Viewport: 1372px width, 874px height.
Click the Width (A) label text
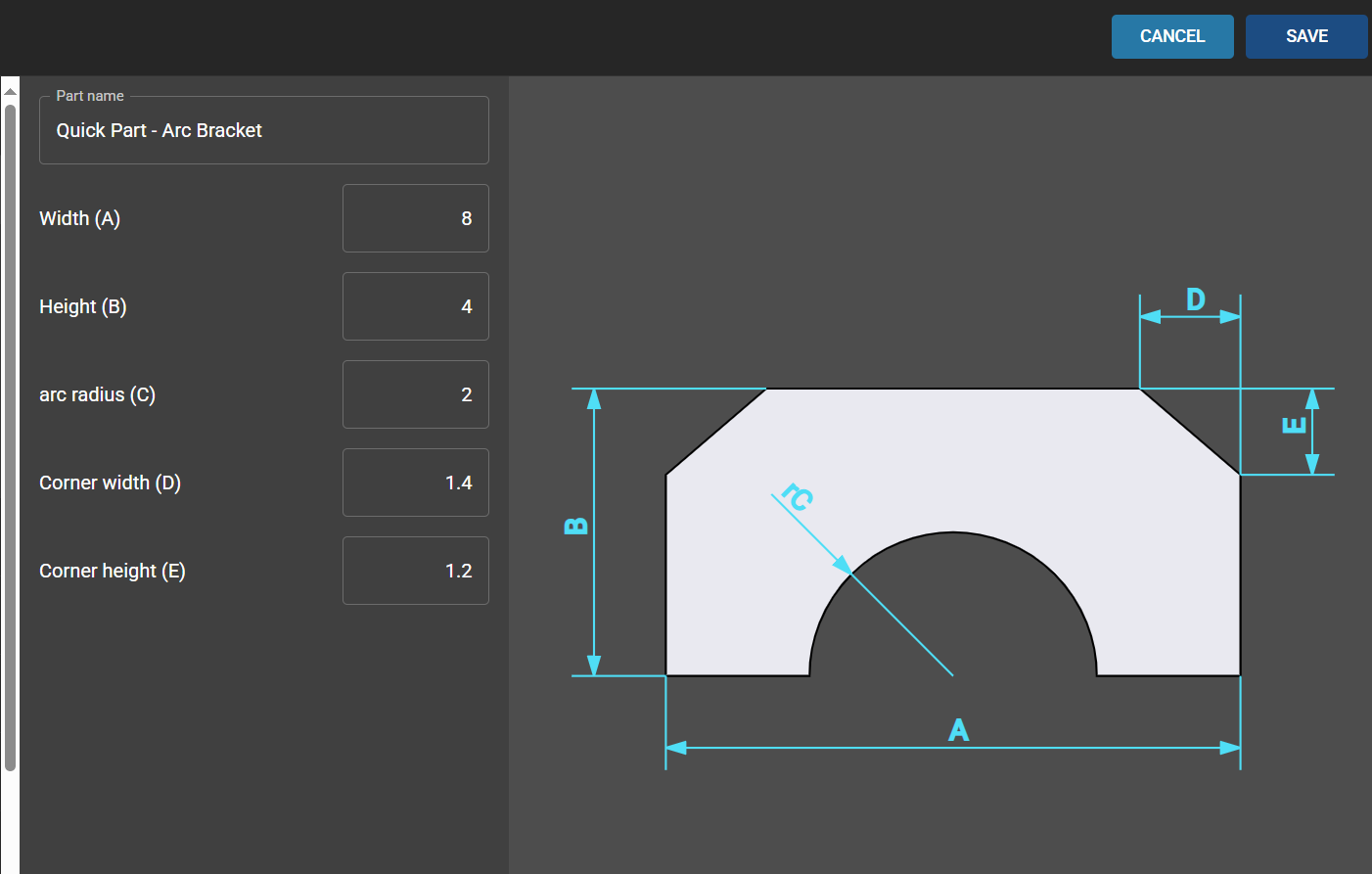[x=79, y=218]
